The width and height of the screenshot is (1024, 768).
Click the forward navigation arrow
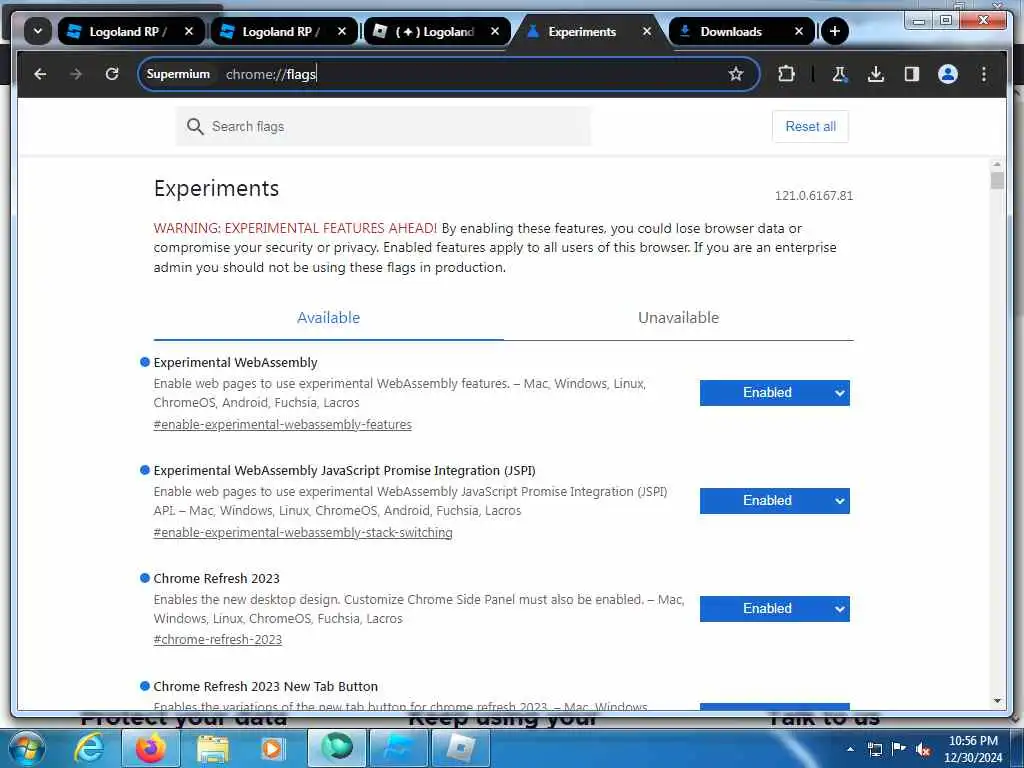click(x=76, y=74)
